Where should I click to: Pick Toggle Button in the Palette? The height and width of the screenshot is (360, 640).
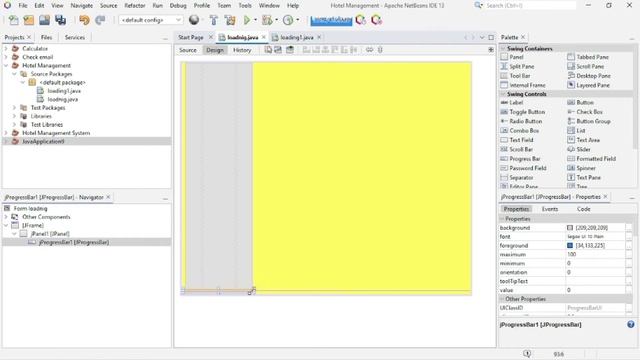pyautogui.click(x=522, y=112)
